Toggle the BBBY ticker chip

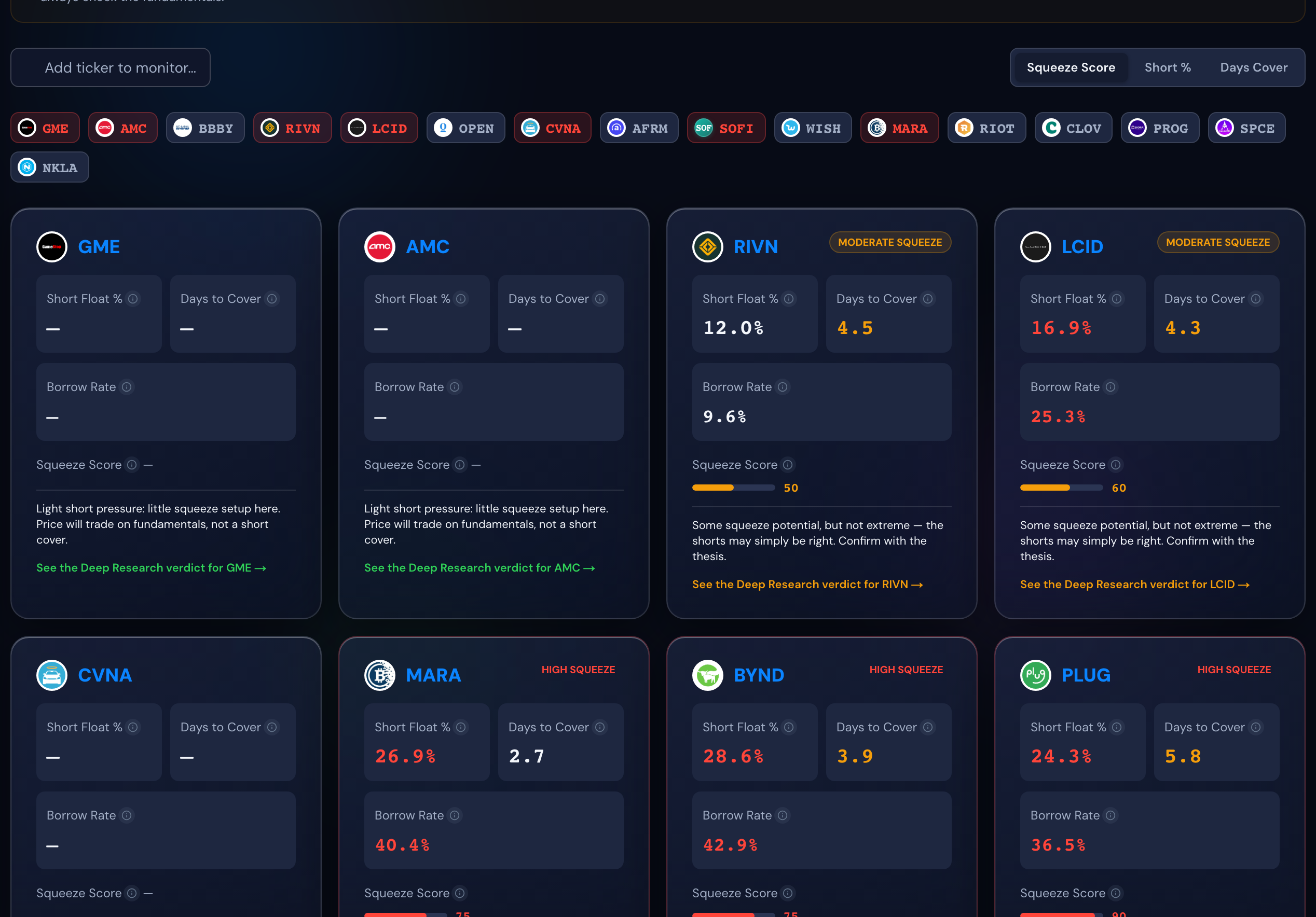point(205,128)
